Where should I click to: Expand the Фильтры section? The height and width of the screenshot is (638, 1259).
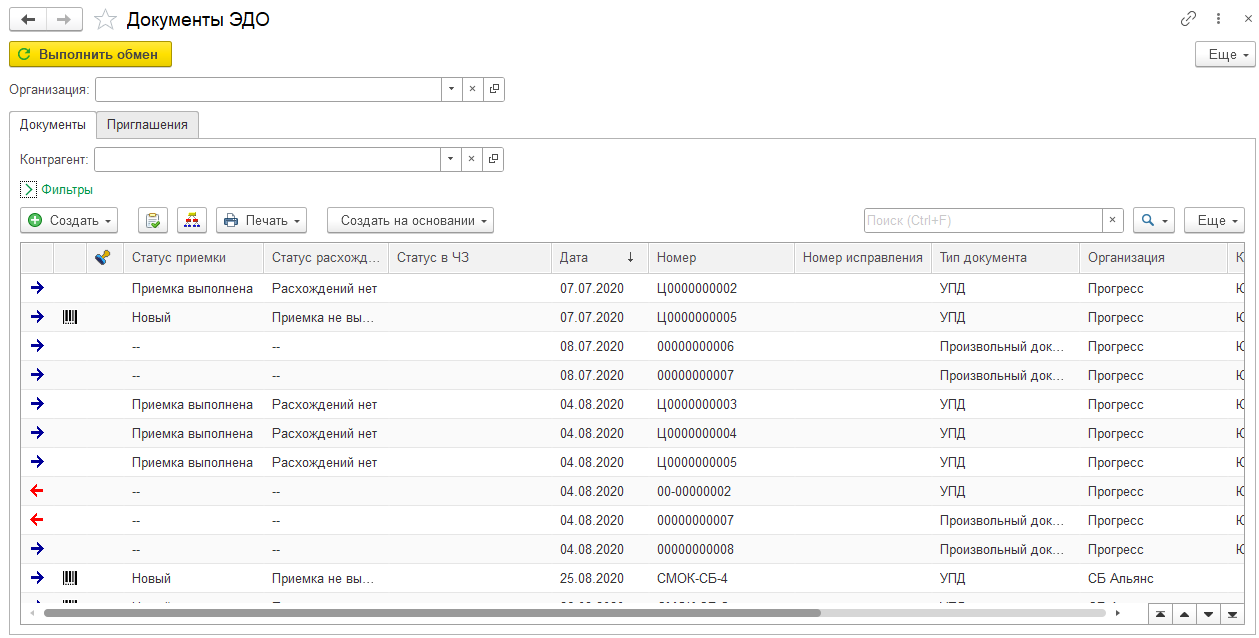point(29,189)
